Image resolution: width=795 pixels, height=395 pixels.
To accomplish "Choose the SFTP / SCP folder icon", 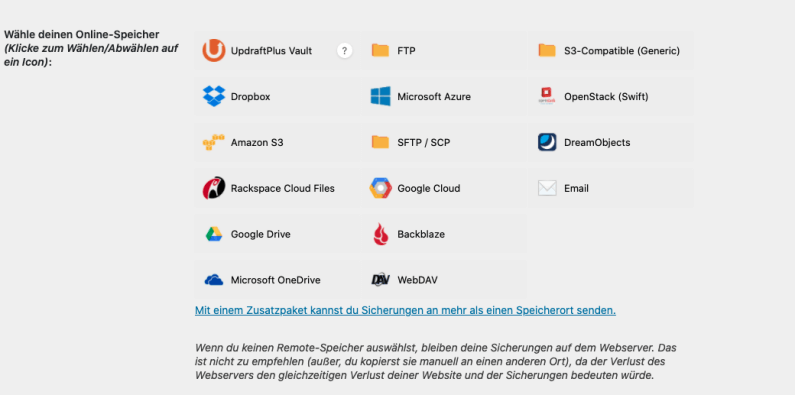I will pos(380,142).
